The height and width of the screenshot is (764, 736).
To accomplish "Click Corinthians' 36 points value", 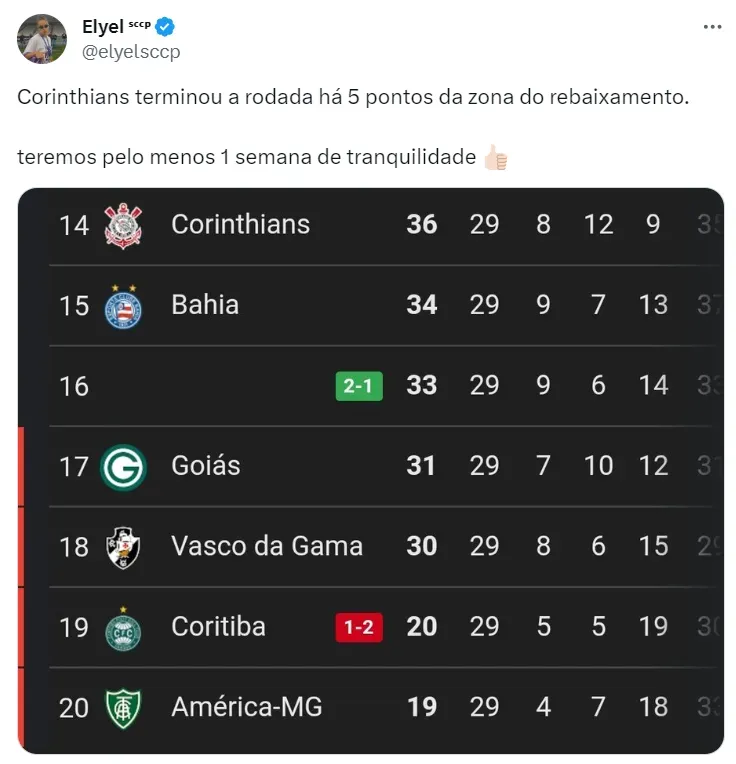I will click(x=421, y=224).
